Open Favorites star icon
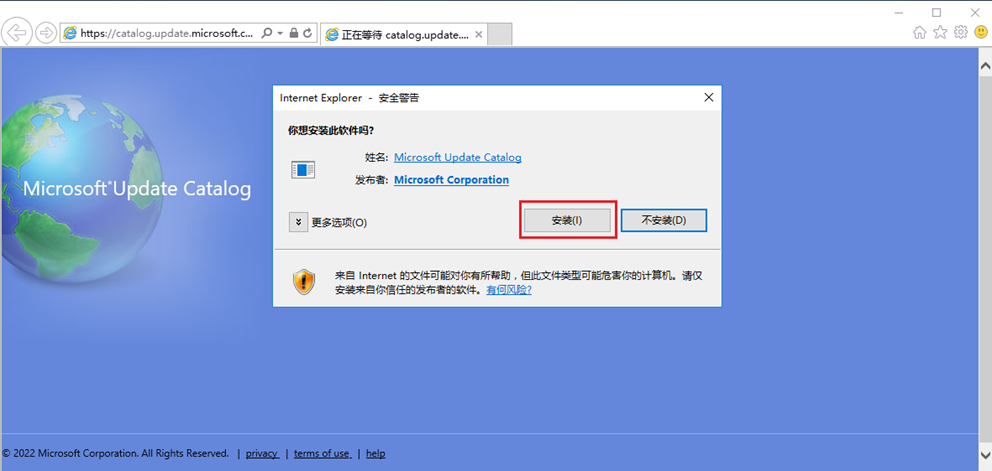992x471 pixels. pos(940,32)
